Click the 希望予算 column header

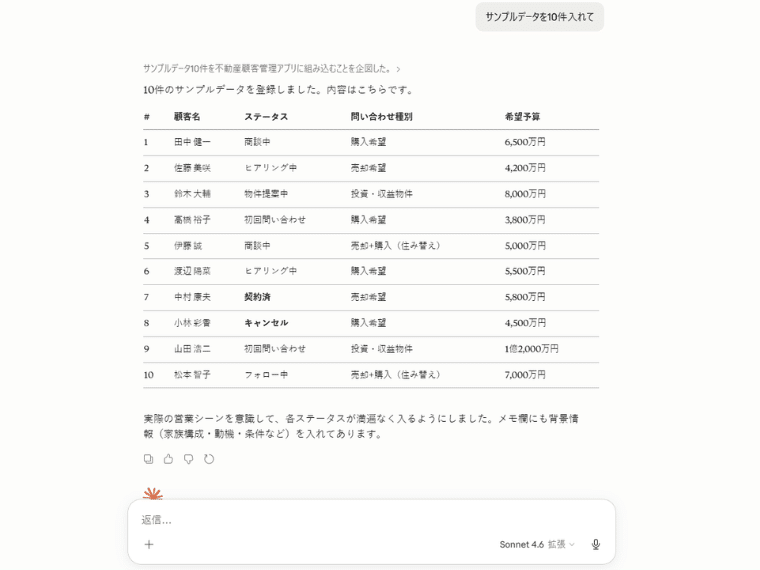(522, 117)
